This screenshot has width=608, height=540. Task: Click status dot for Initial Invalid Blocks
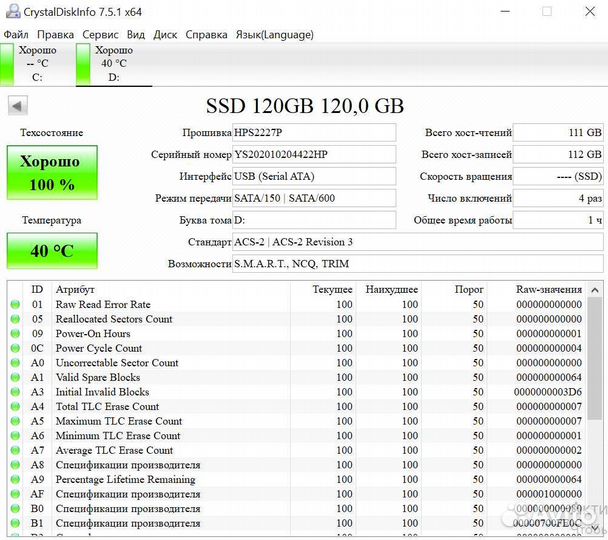tap(15, 392)
